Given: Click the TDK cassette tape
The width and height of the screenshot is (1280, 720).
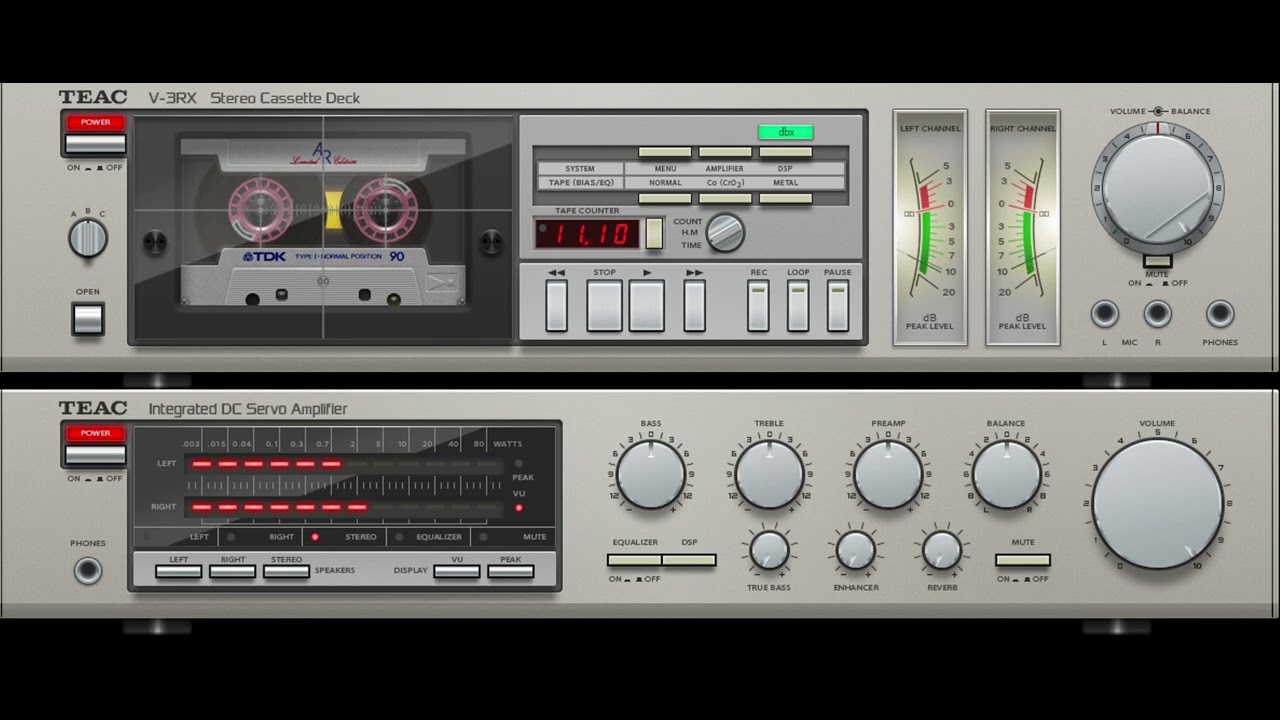Looking at the screenshot, I should 322,221.
